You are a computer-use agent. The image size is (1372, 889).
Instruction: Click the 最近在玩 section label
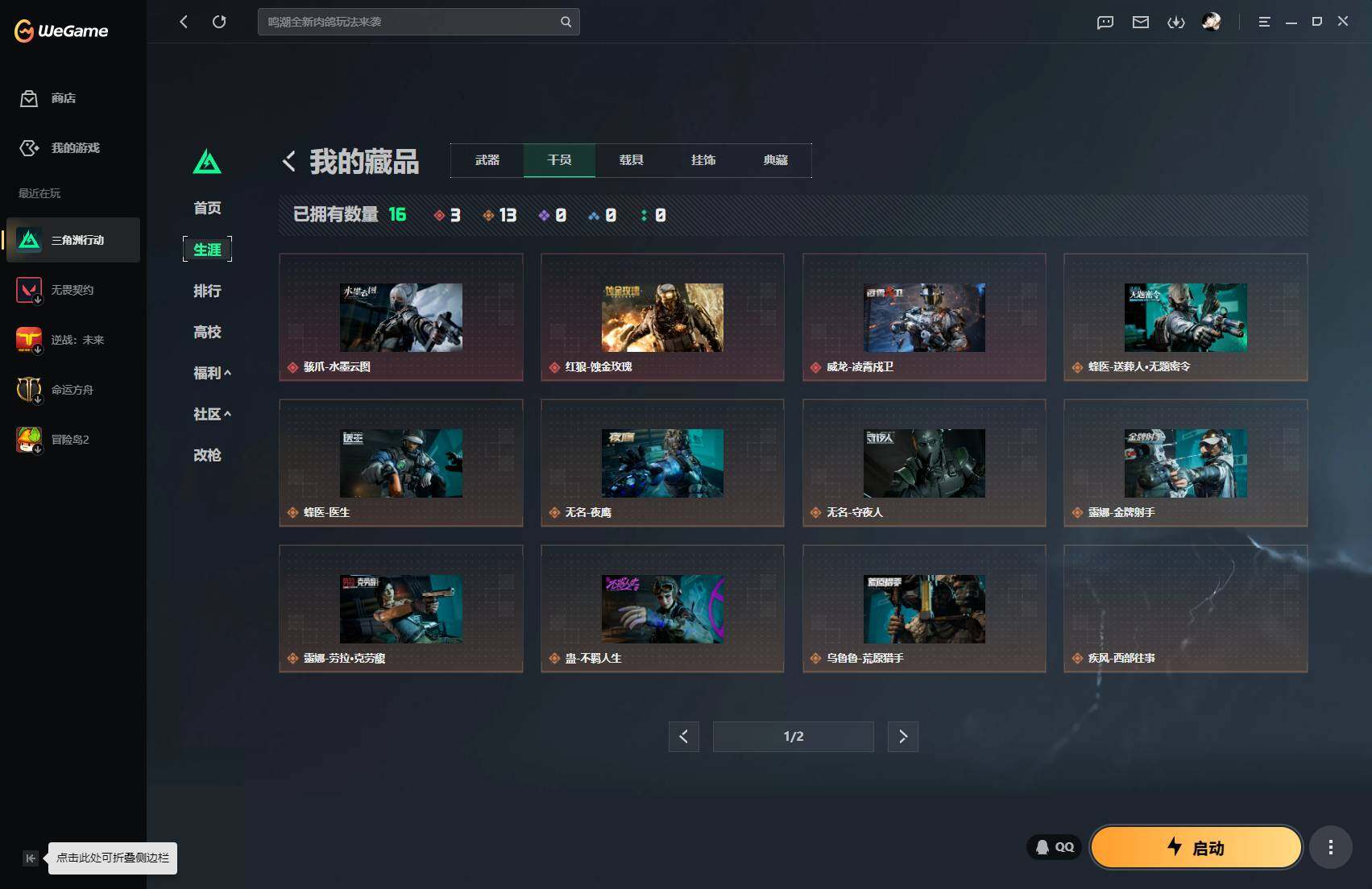point(39,193)
